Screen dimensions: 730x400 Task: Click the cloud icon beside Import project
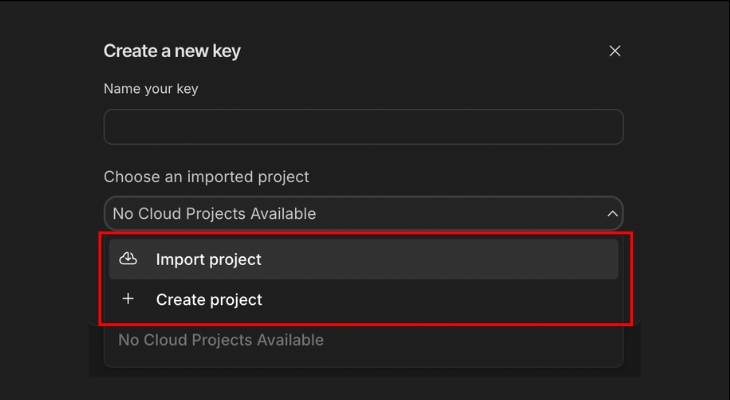point(128,259)
